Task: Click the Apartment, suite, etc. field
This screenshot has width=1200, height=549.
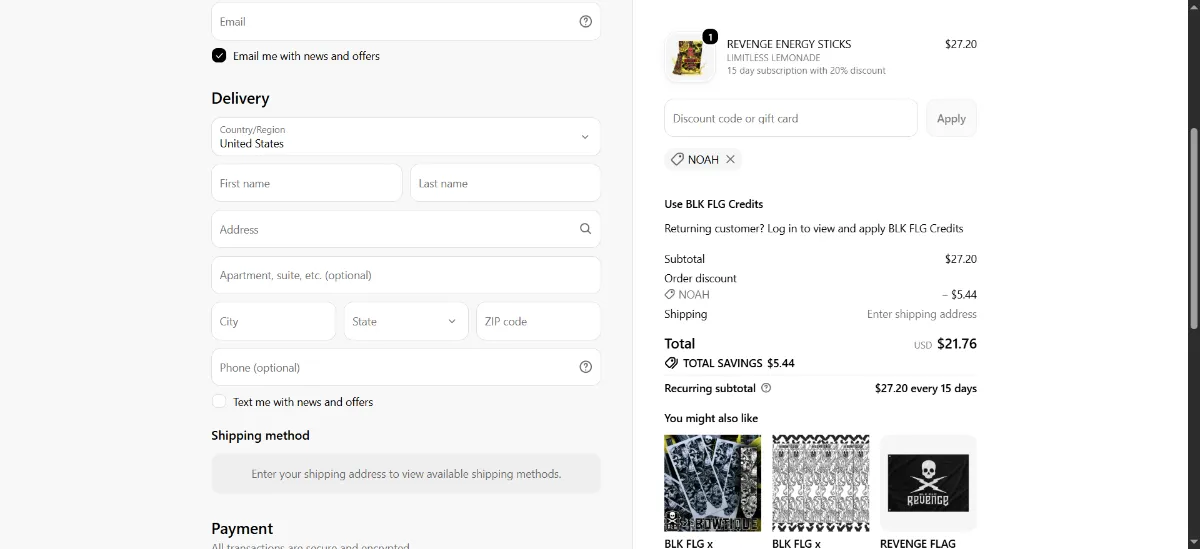Action: [406, 275]
